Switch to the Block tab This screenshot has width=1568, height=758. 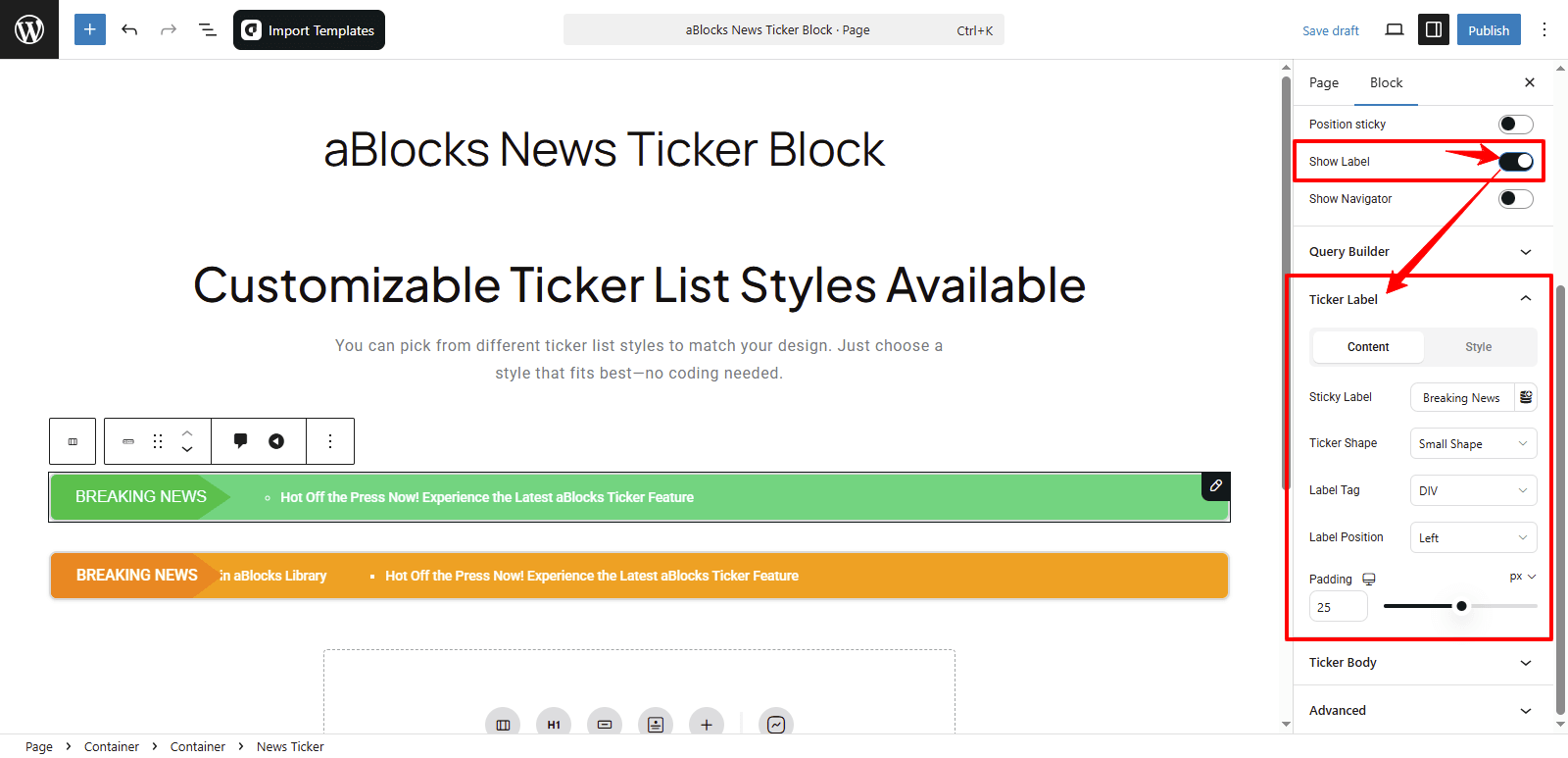click(x=1386, y=83)
